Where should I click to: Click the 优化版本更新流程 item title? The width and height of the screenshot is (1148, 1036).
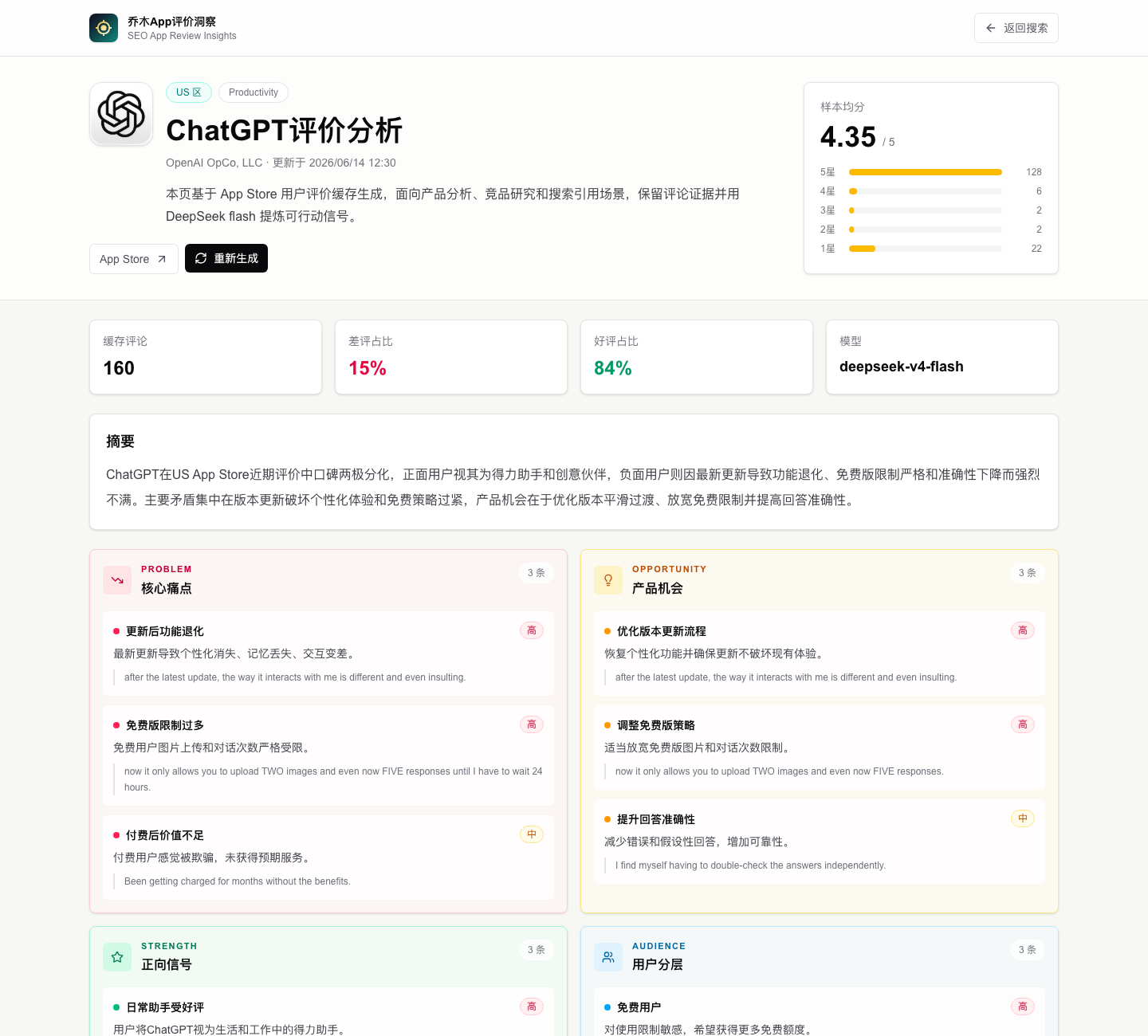point(662,631)
